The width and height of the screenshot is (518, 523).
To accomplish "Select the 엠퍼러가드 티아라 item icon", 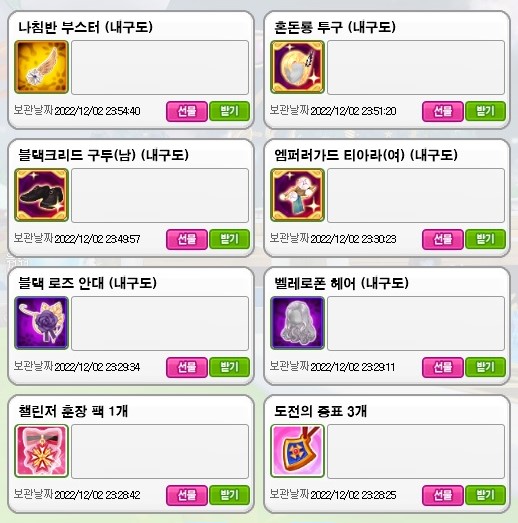I will click(298, 195).
